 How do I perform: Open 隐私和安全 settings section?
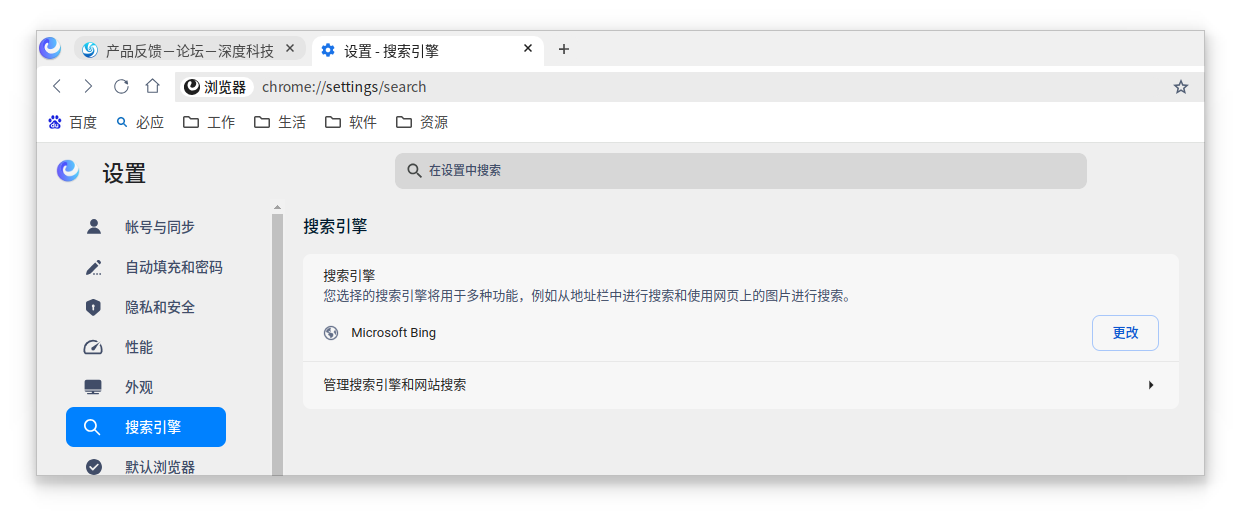146,307
